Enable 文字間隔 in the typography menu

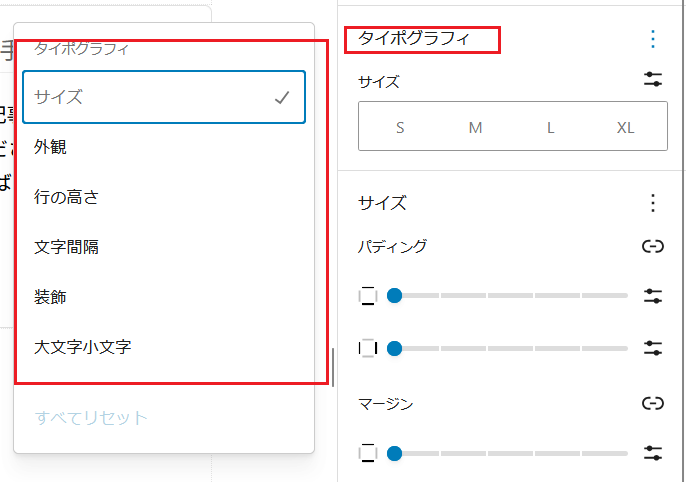[164, 247]
